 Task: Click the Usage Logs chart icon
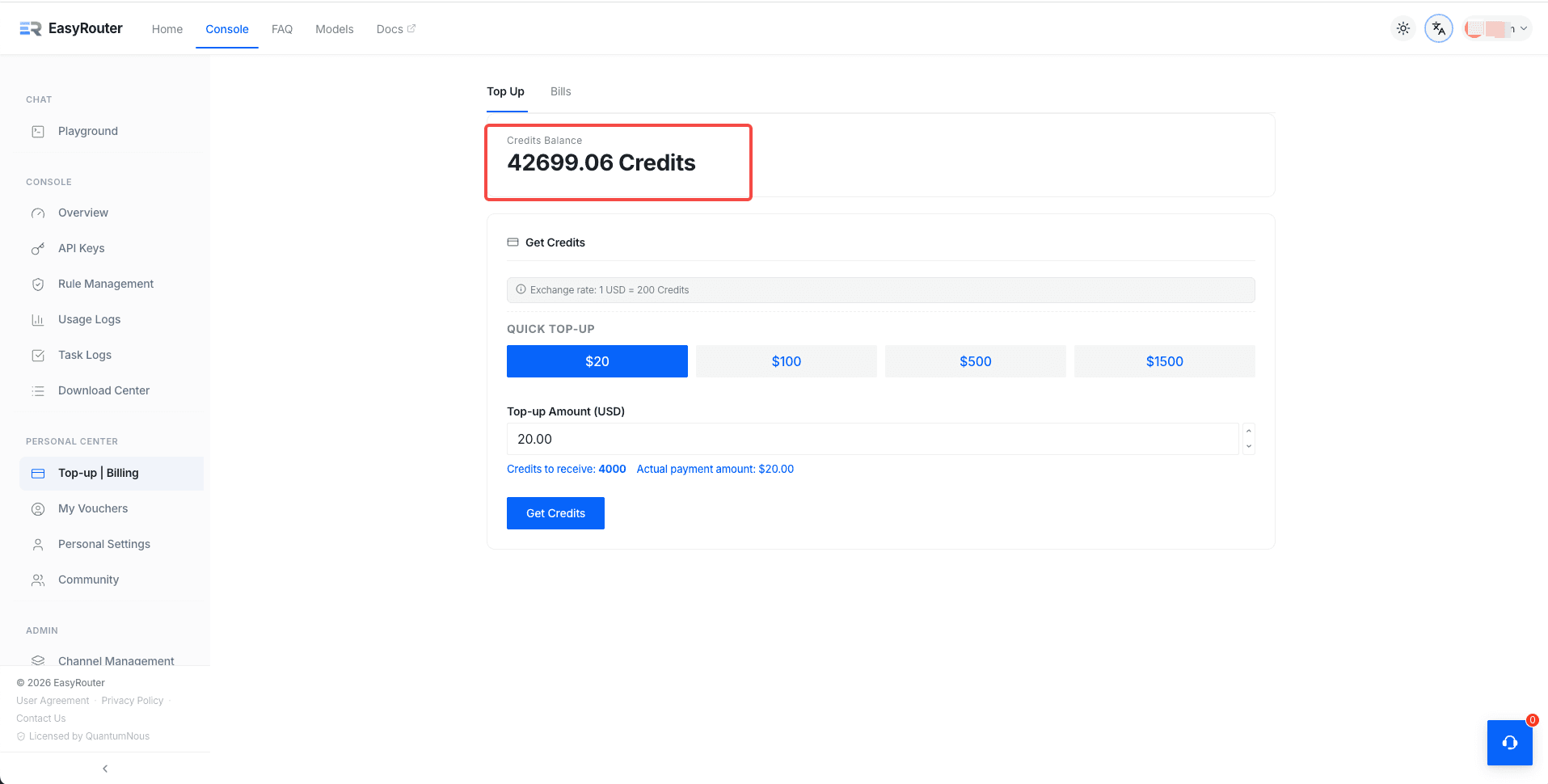[38, 320]
